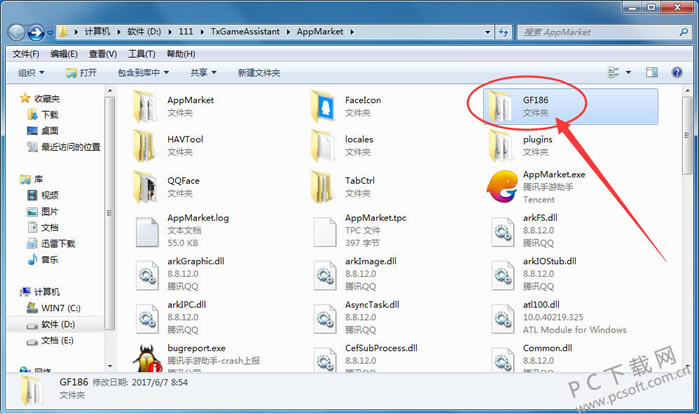
Task: Open the 工具(T) menu
Action: point(141,54)
